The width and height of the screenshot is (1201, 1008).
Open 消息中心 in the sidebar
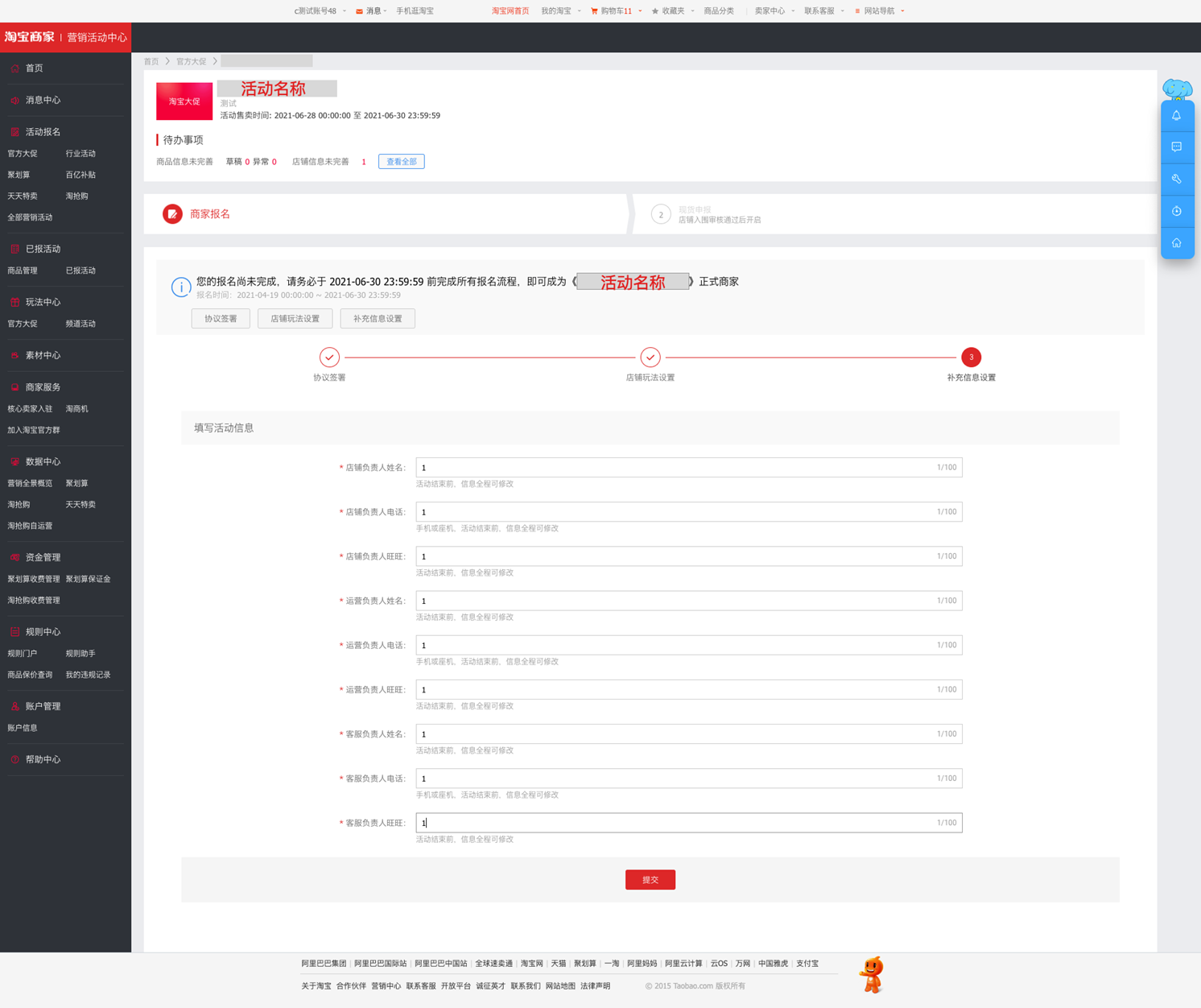pos(43,100)
